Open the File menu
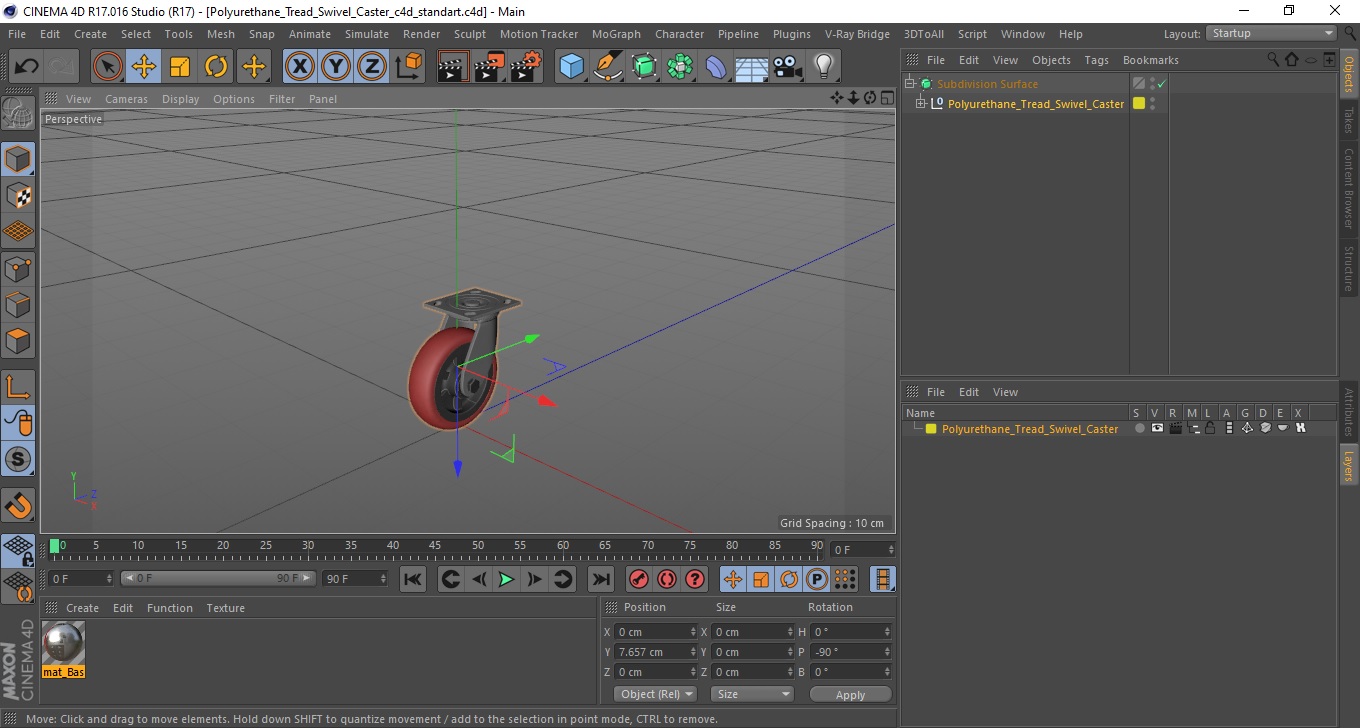Image resolution: width=1360 pixels, height=728 pixels. tap(16, 34)
